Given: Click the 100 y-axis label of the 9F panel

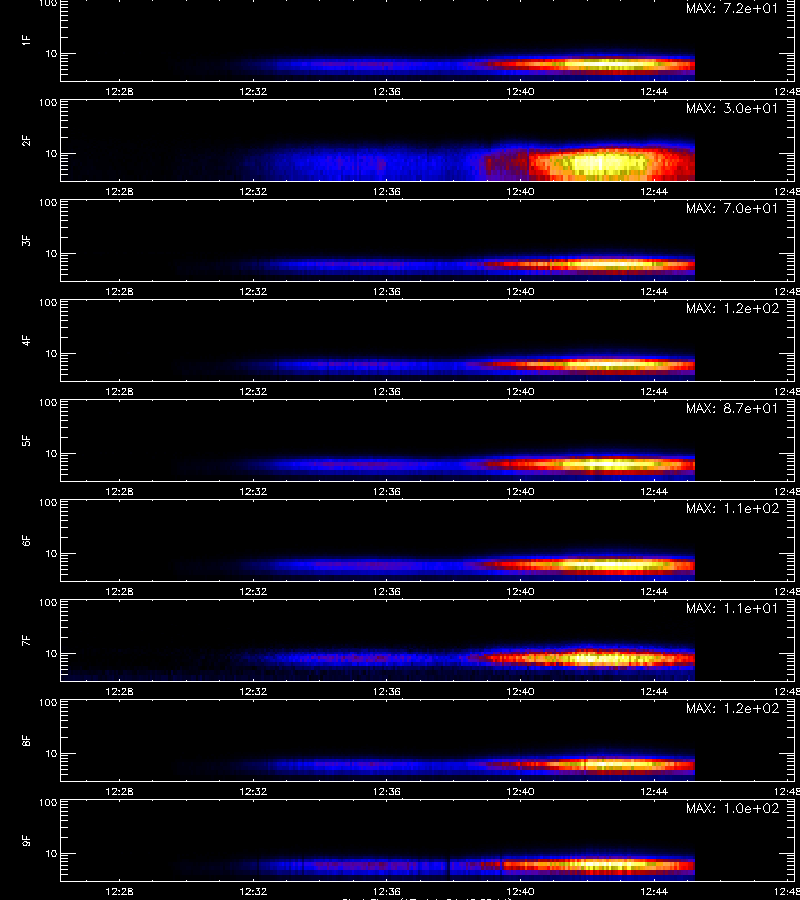Looking at the screenshot, I should [x=48, y=803].
